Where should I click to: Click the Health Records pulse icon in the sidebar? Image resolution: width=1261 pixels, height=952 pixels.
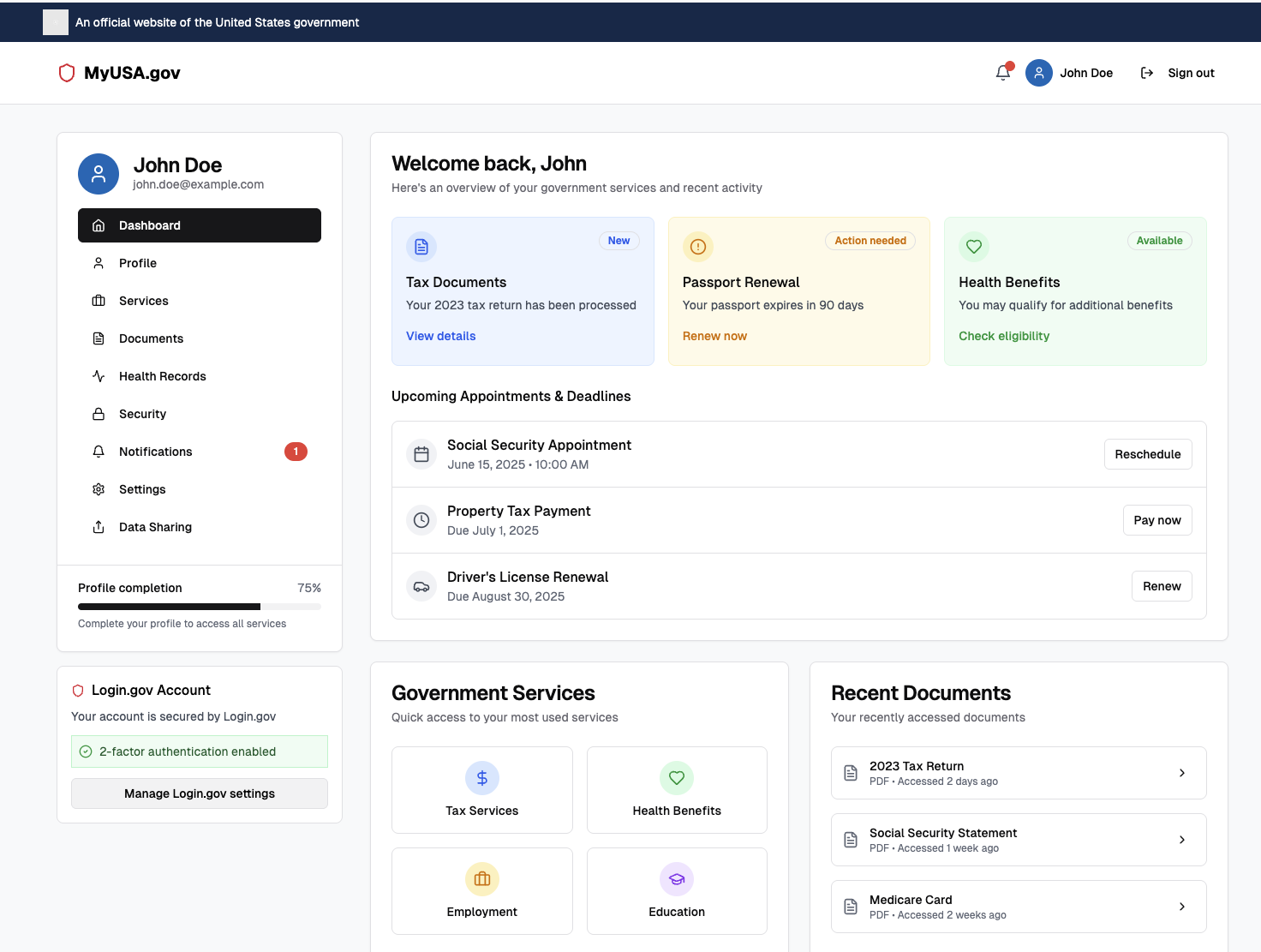[99, 376]
